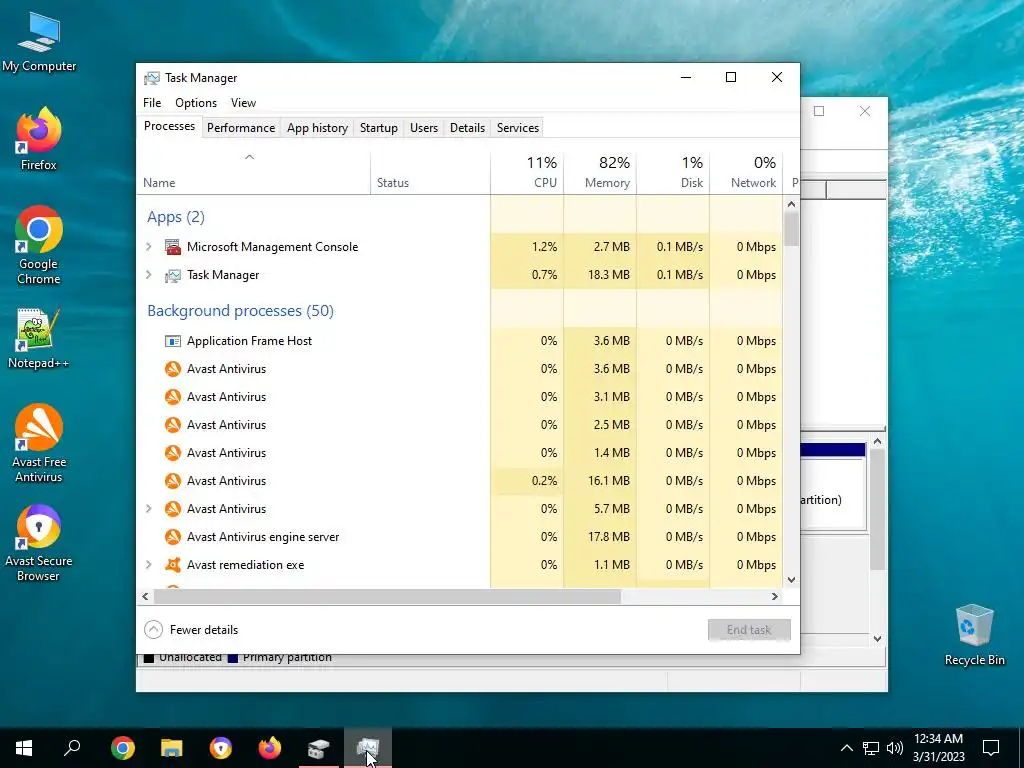Select Microsoft Management Console app icon

tap(172, 247)
